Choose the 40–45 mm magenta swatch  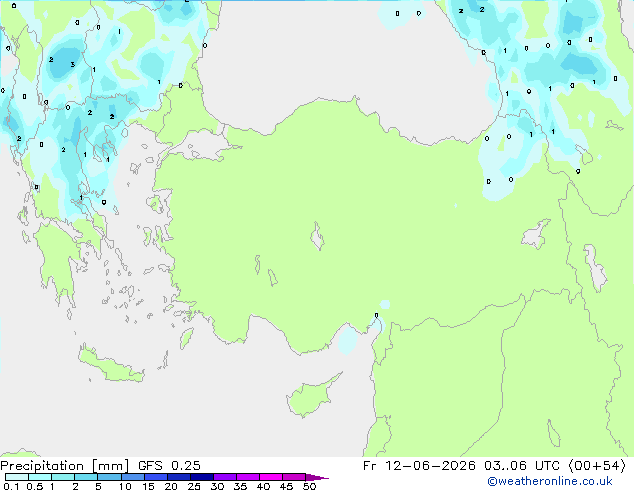pyautogui.click(x=271, y=477)
